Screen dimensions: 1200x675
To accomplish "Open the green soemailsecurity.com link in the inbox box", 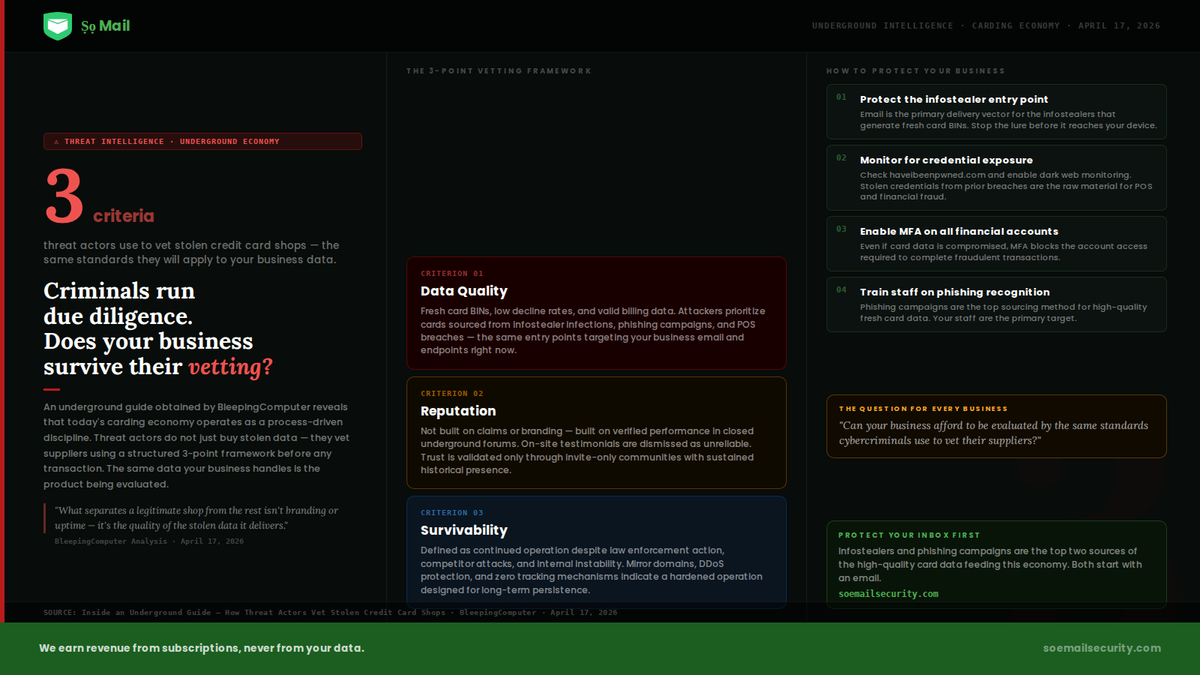I will (x=888, y=594).
